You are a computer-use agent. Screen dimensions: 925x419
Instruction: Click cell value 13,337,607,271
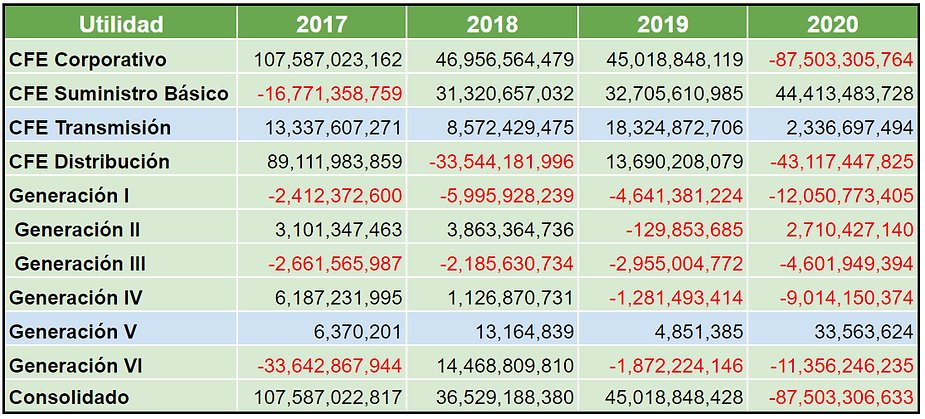[334, 128]
